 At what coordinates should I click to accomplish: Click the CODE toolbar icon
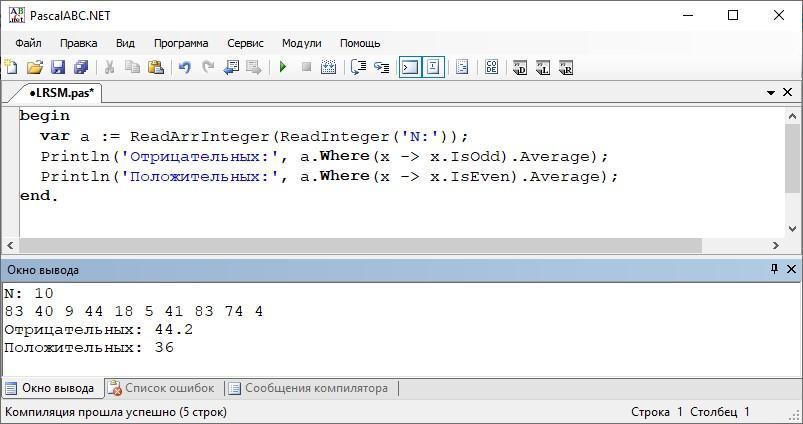(x=491, y=67)
